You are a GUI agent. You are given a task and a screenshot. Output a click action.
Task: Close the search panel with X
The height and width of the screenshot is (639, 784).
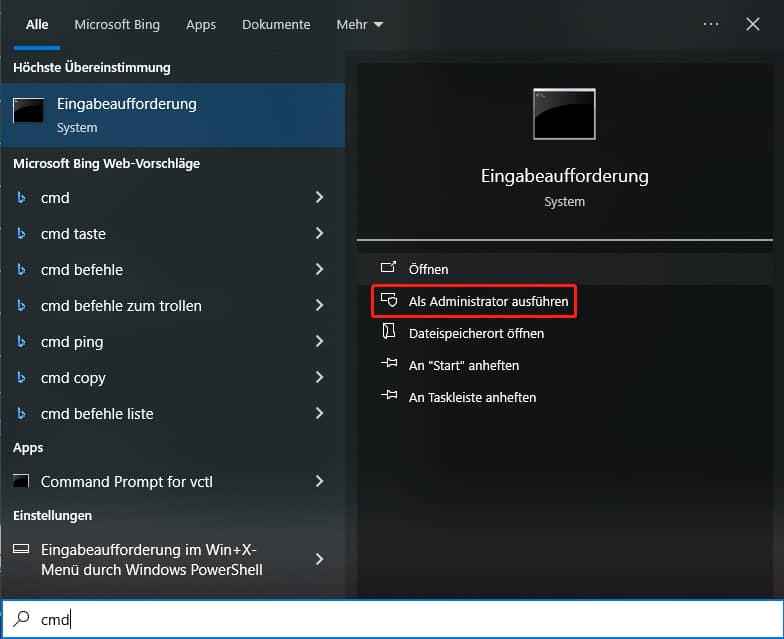(x=752, y=24)
